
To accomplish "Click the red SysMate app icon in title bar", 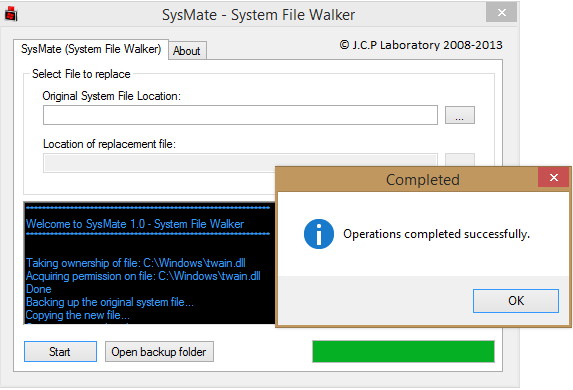I will click(11, 14).
